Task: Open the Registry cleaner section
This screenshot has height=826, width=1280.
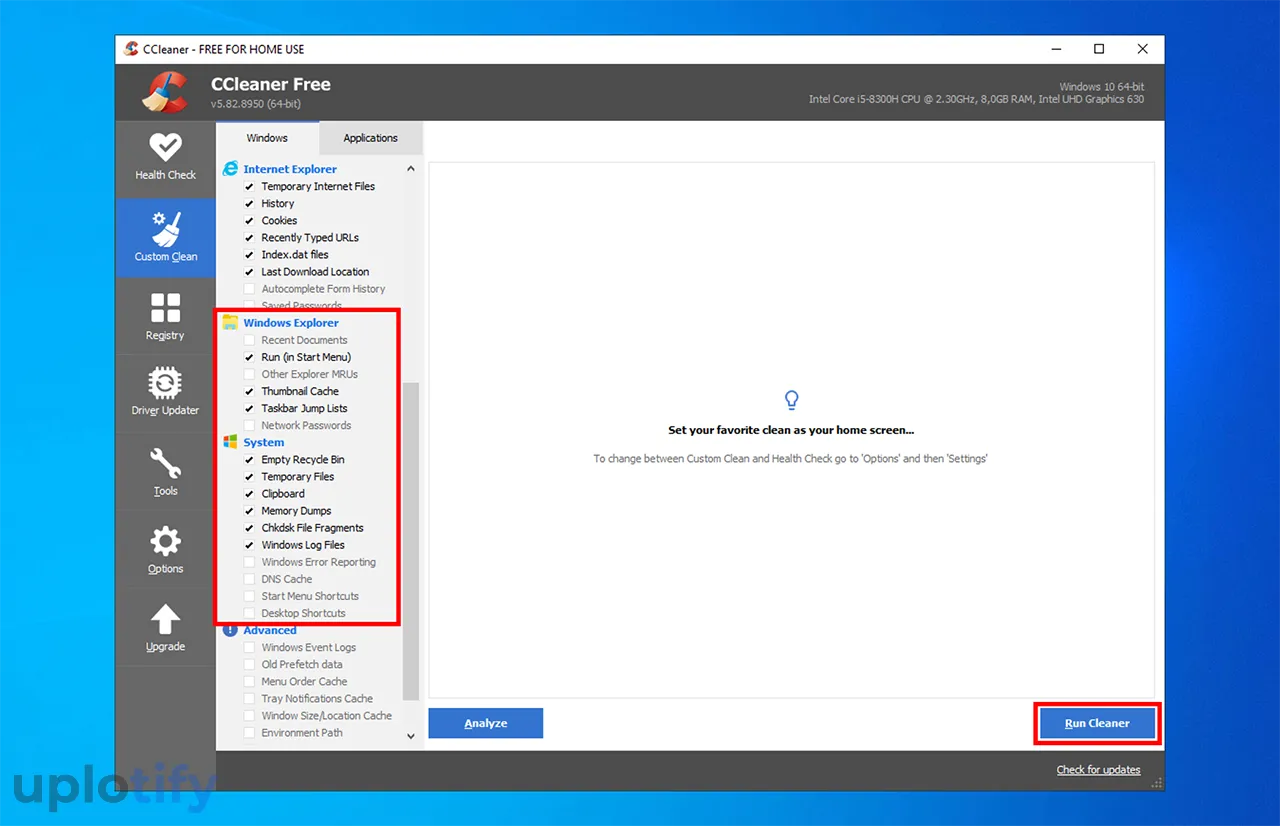Action: click(165, 317)
